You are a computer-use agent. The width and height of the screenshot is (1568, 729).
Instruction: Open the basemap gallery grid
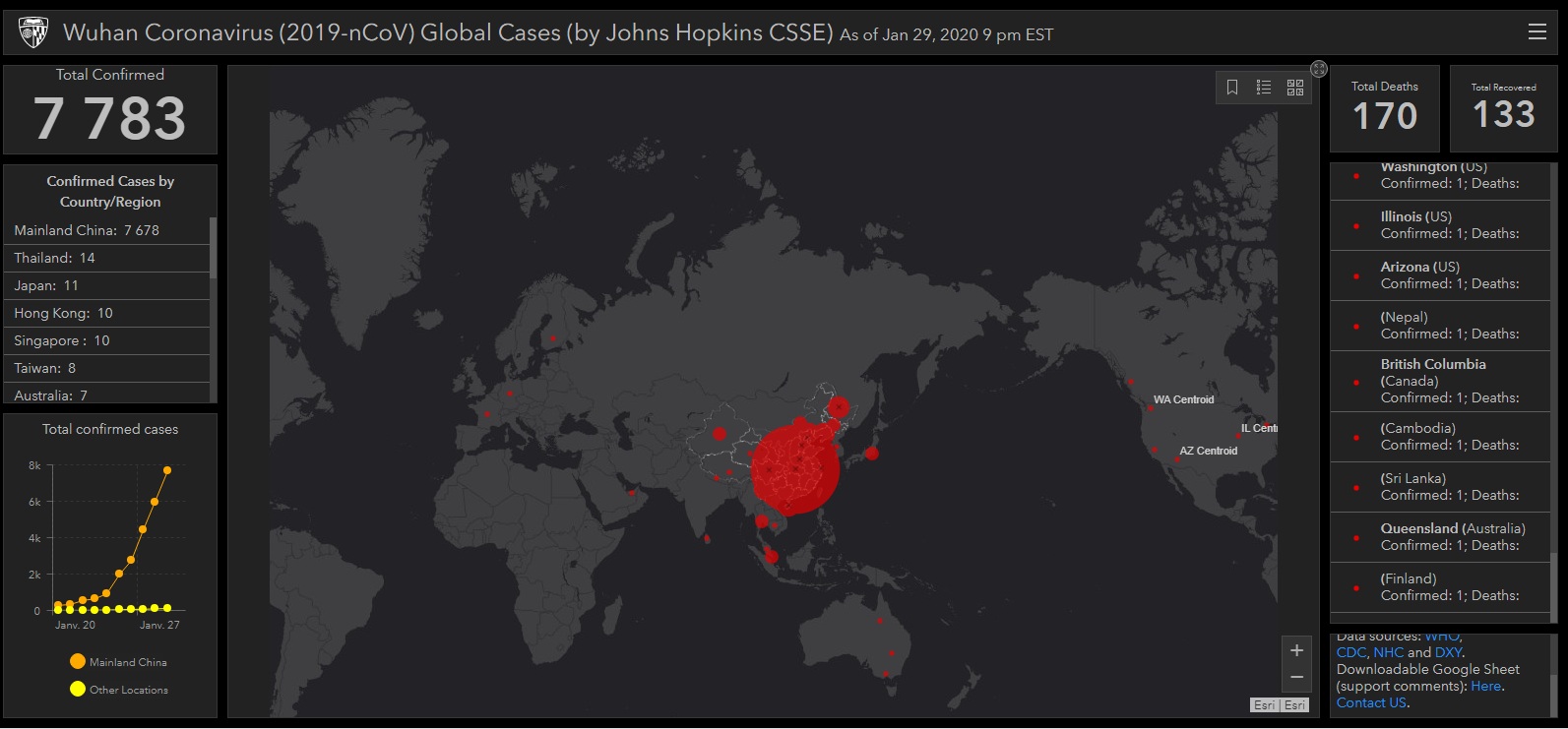tap(1295, 88)
